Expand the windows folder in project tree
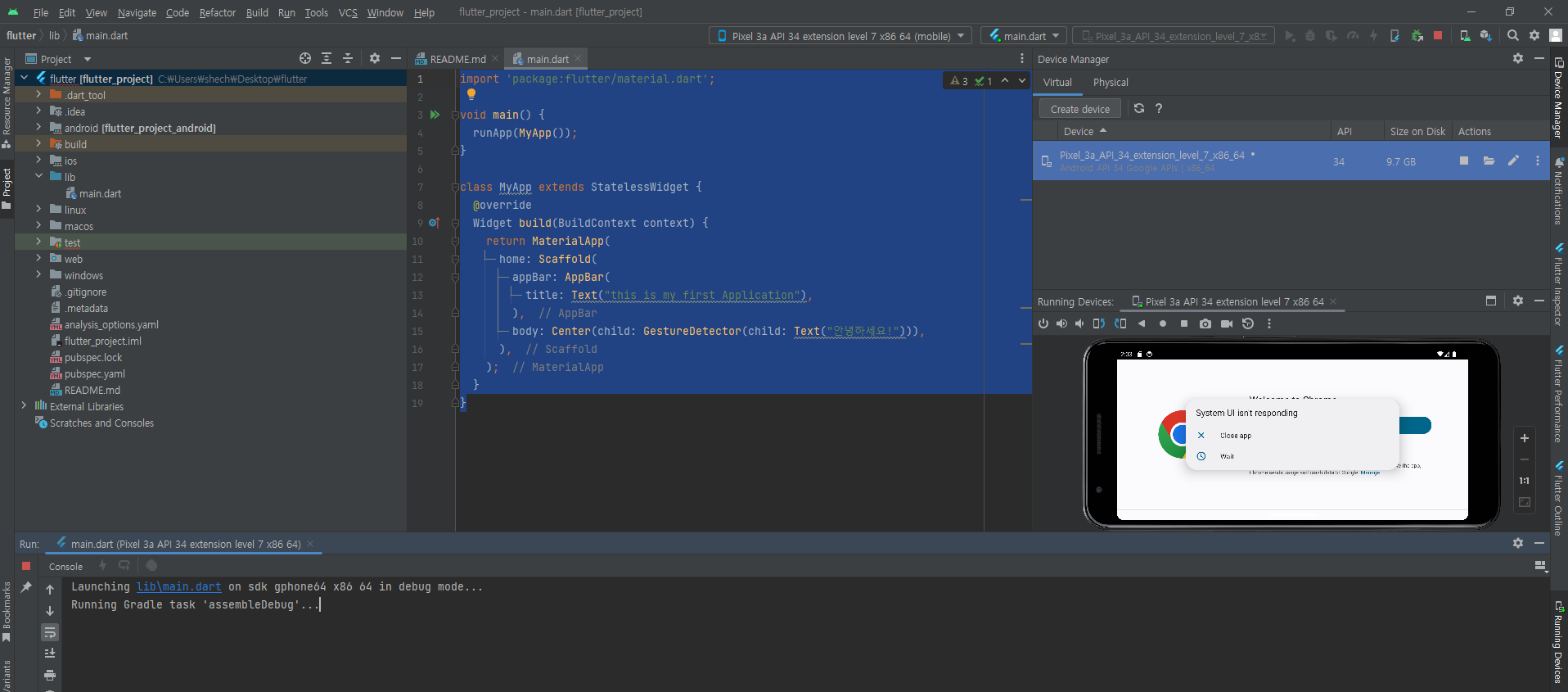 coord(38,274)
